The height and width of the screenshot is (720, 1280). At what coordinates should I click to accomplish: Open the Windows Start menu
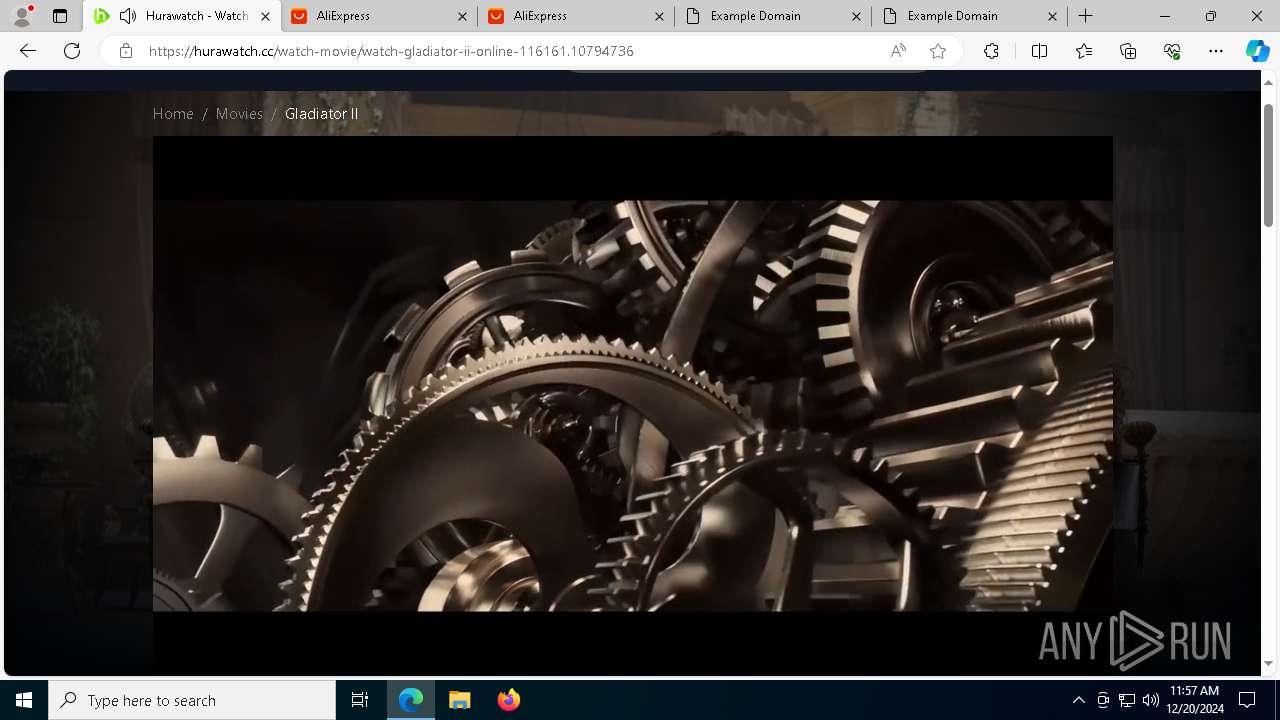[24, 700]
